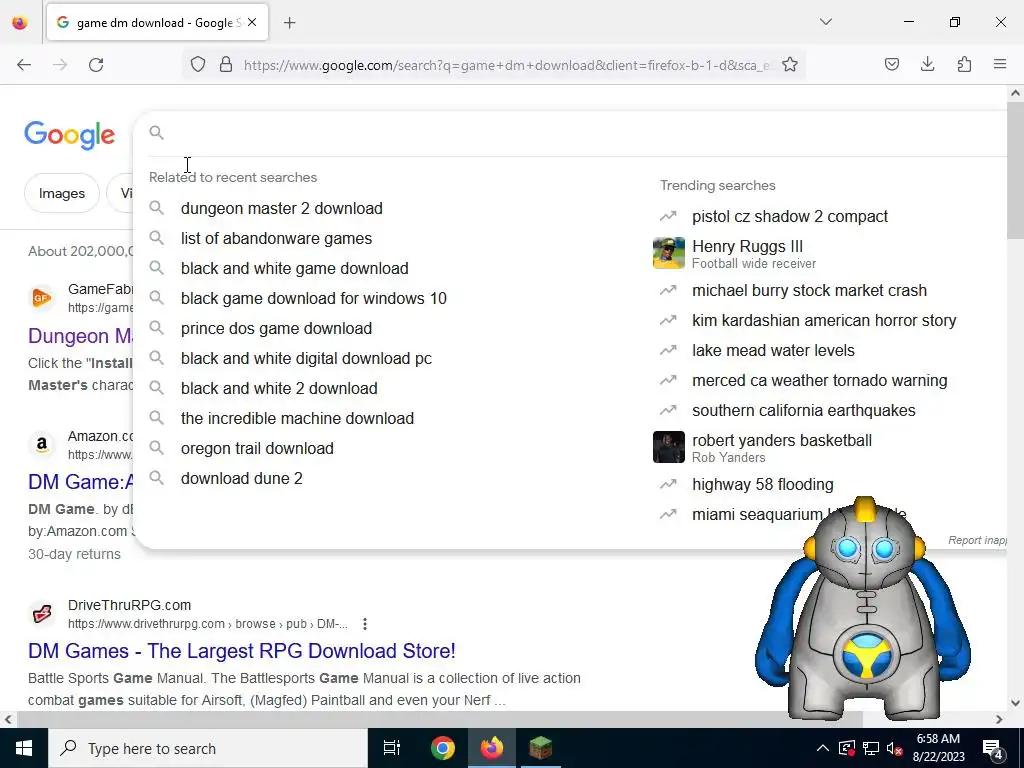The width and height of the screenshot is (1024, 768).
Task: List all tabs dropdown arrow
Action: point(825,22)
